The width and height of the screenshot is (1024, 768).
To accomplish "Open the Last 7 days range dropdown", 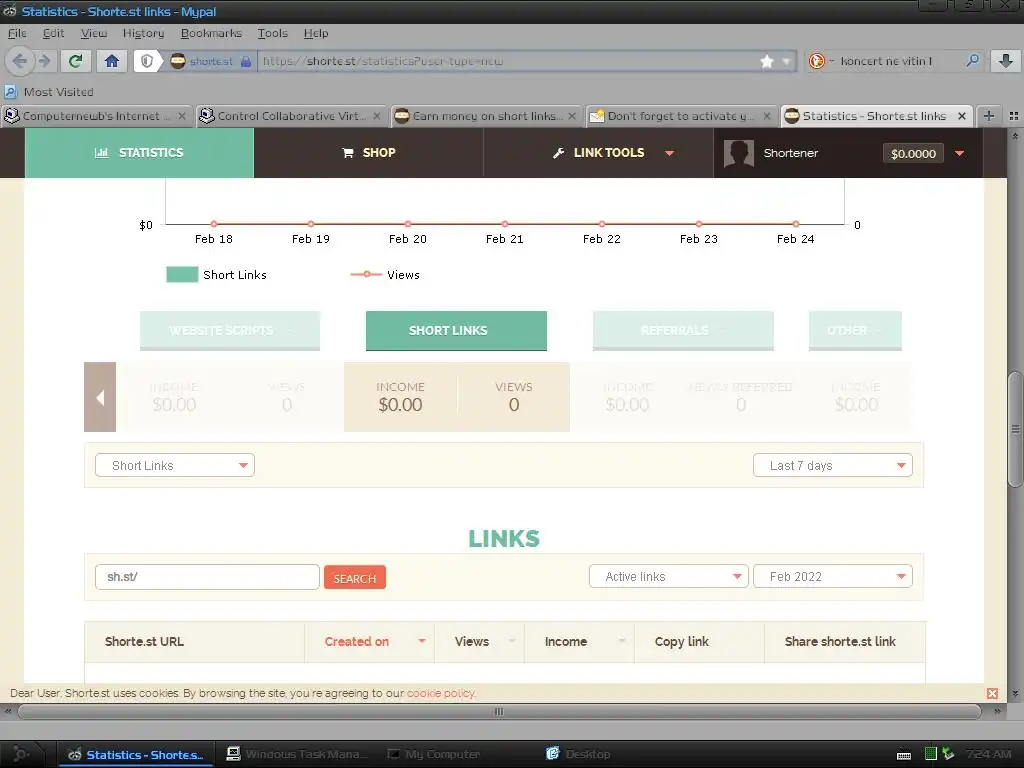I will pyautogui.click(x=833, y=466).
